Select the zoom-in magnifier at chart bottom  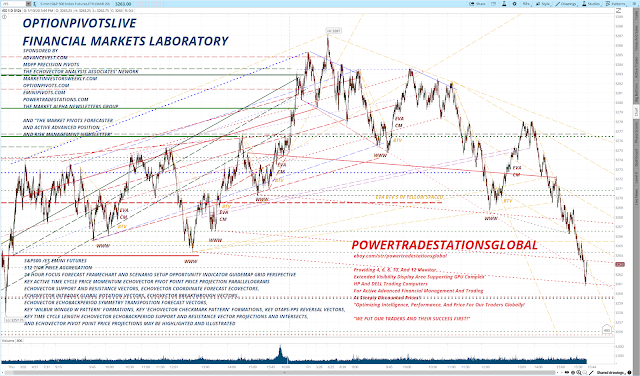click(x=579, y=372)
